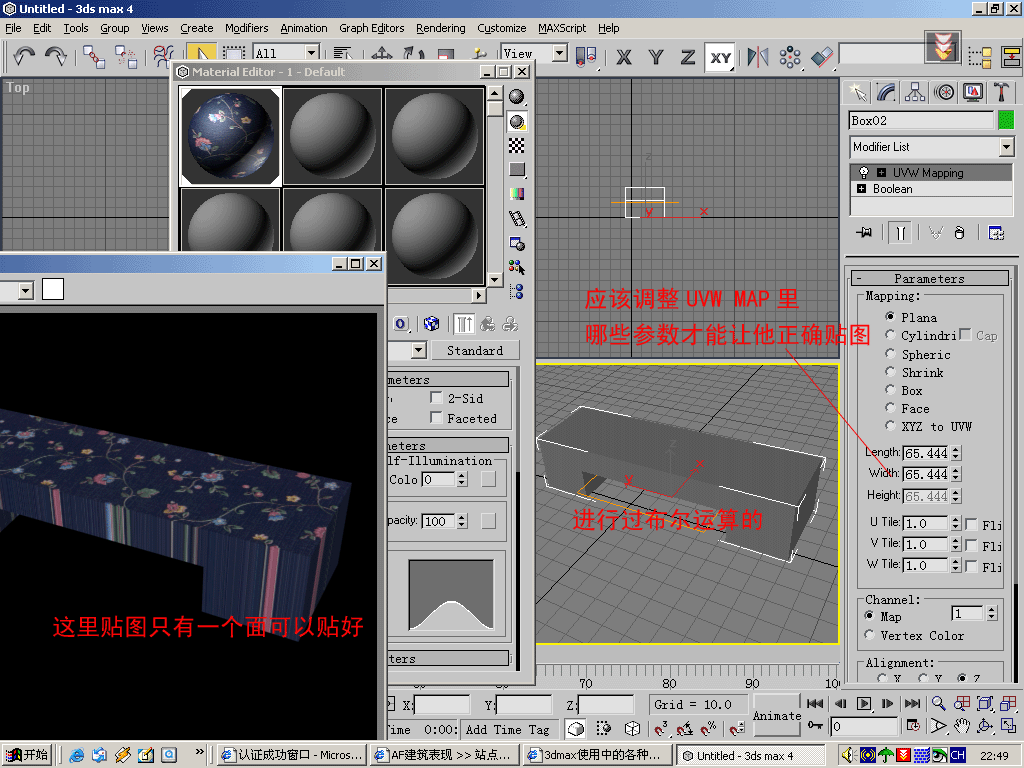The height and width of the screenshot is (768, 1024).
Task: Switch to the Create command panel tab
Action: (x=857, y=92)
